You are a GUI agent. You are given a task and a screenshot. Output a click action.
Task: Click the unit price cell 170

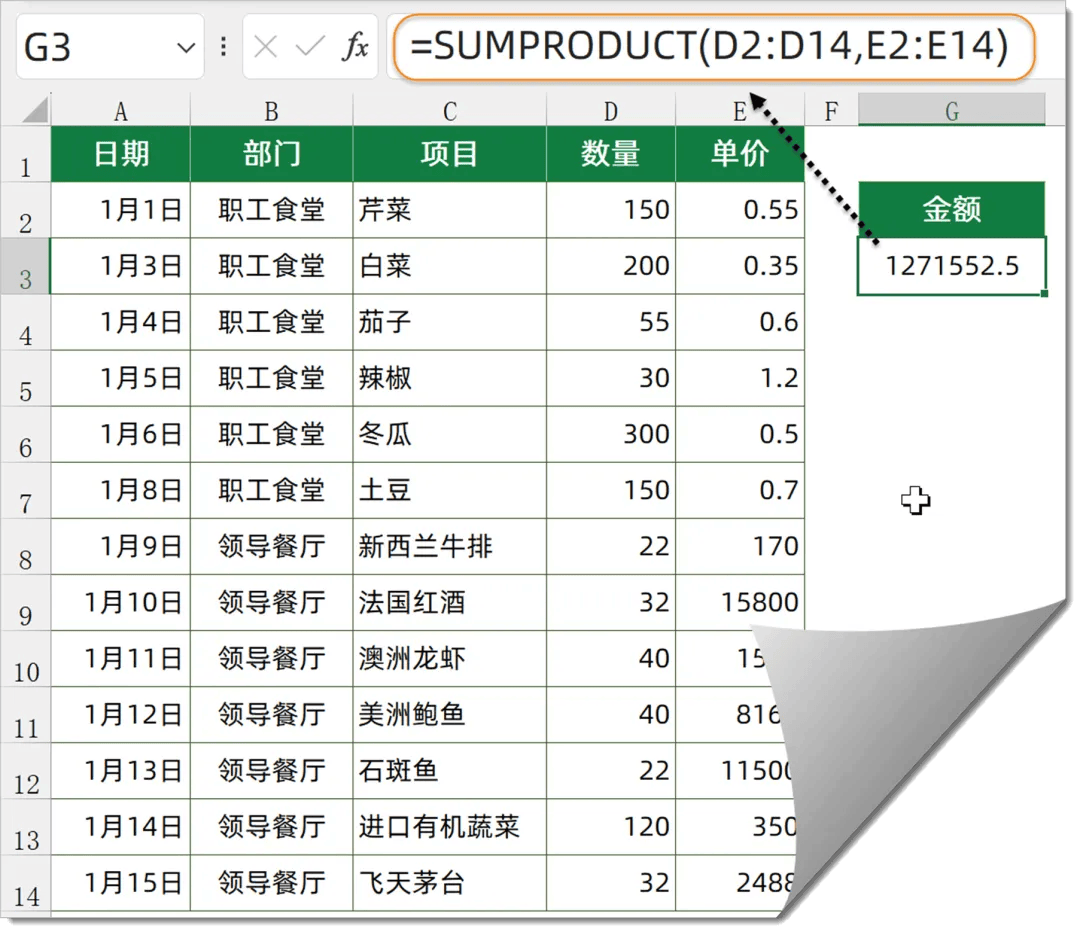pos(740,547)
